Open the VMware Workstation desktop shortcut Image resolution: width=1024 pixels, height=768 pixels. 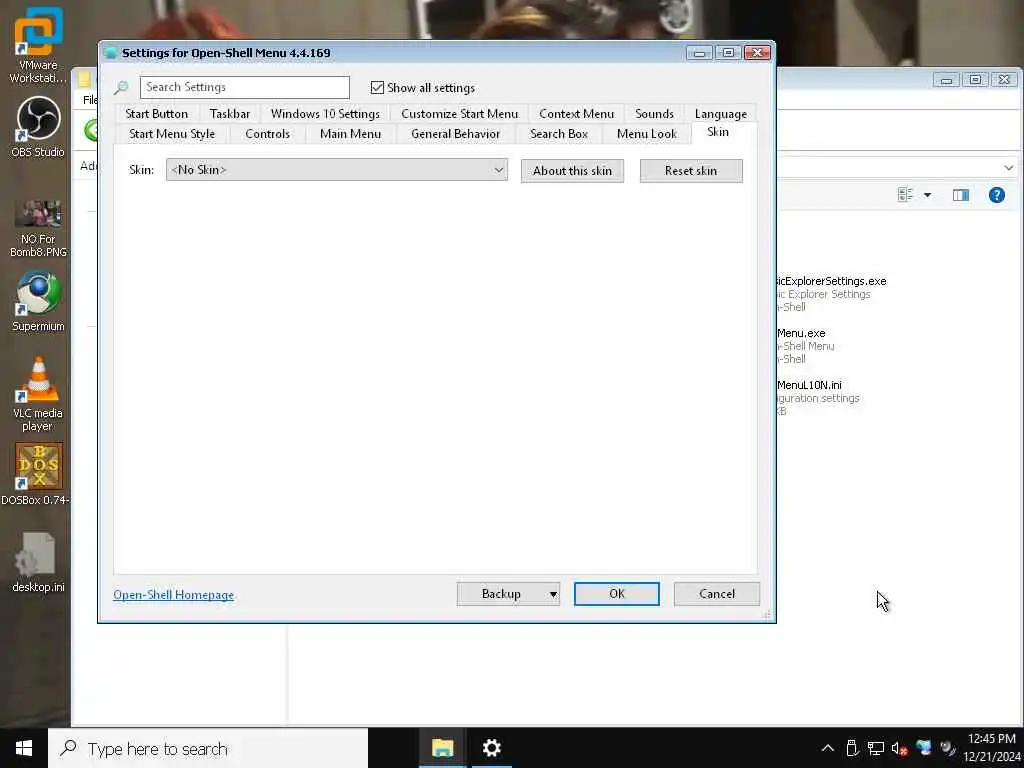click(x=38, y=46)
